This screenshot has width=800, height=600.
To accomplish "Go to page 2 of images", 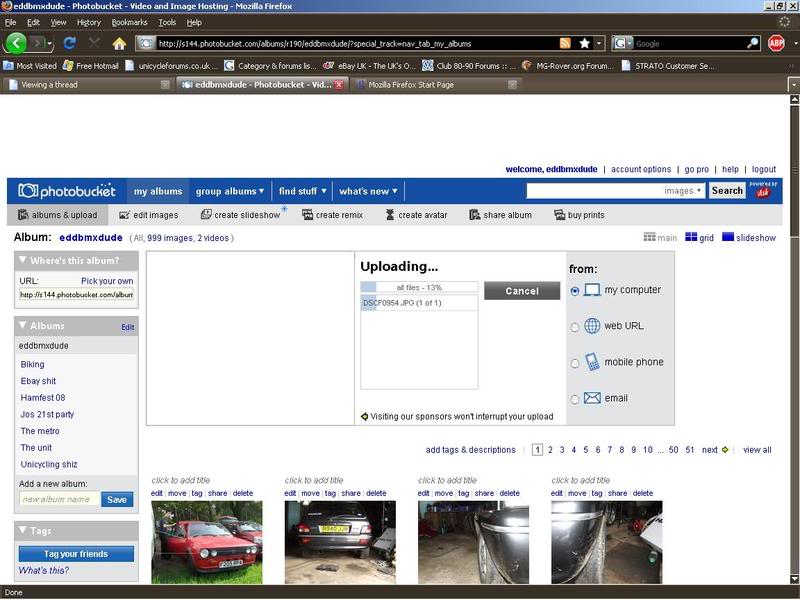I will click(x=550, y=450).
